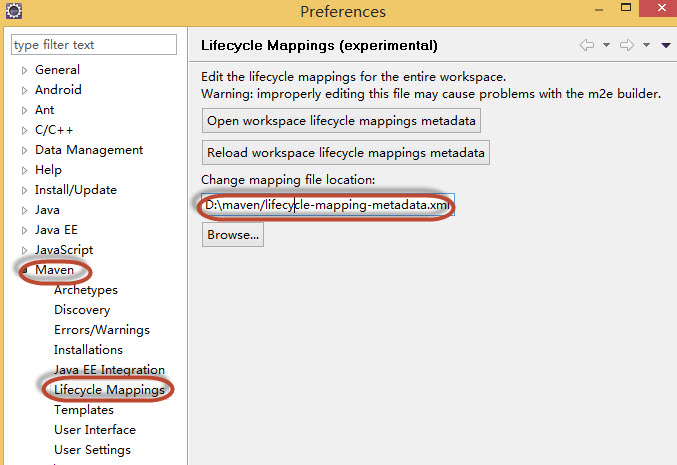Close the Preferences dialog
Image resolution: width=677 pixels, height=465 pixels.
[661, 8]
